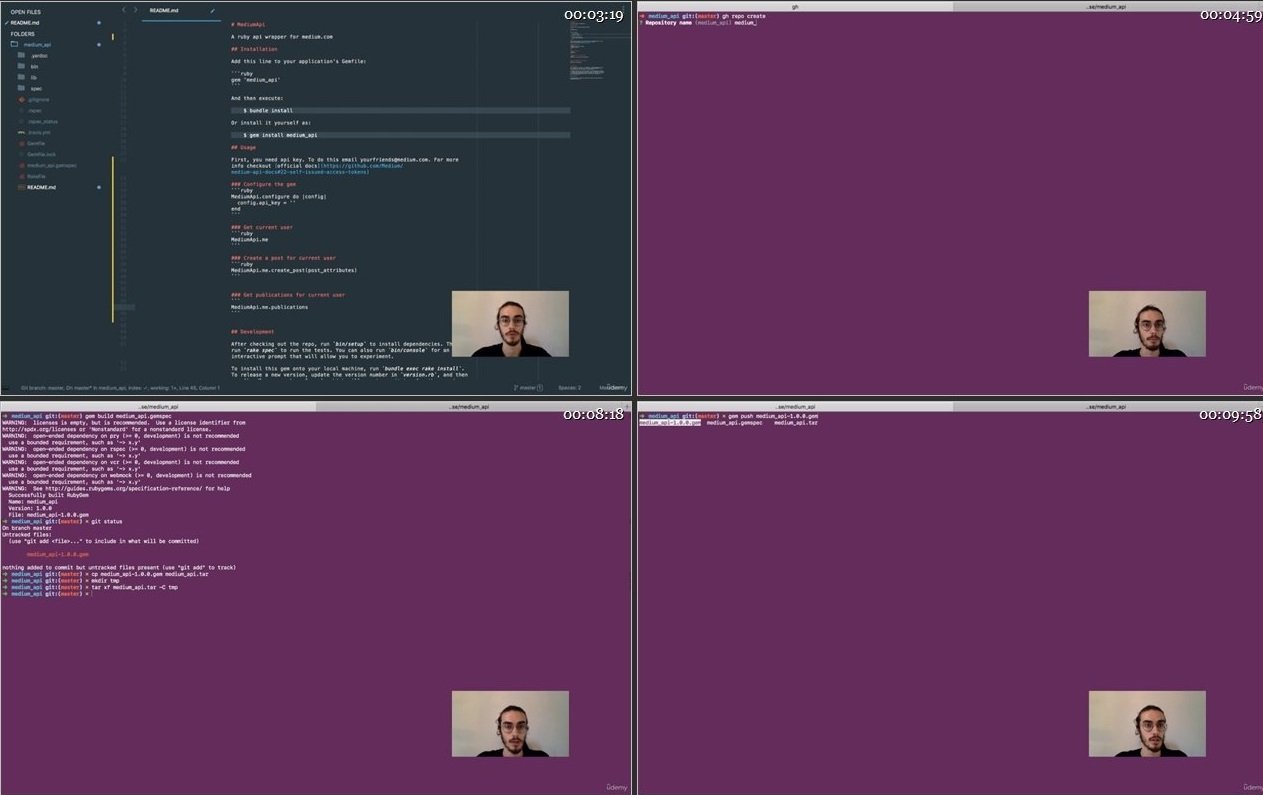
Task: Switch to the README.md editor tab
Action: [182, 10]
